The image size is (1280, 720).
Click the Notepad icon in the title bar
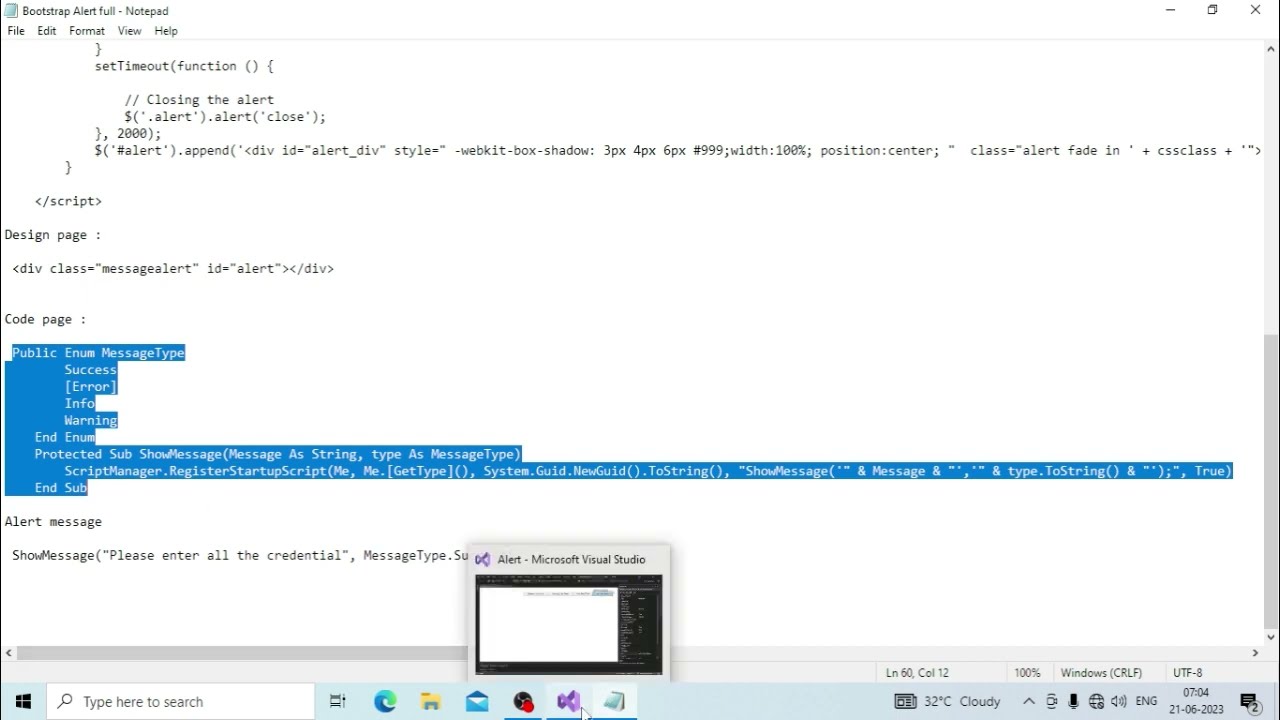coord(11,11)
